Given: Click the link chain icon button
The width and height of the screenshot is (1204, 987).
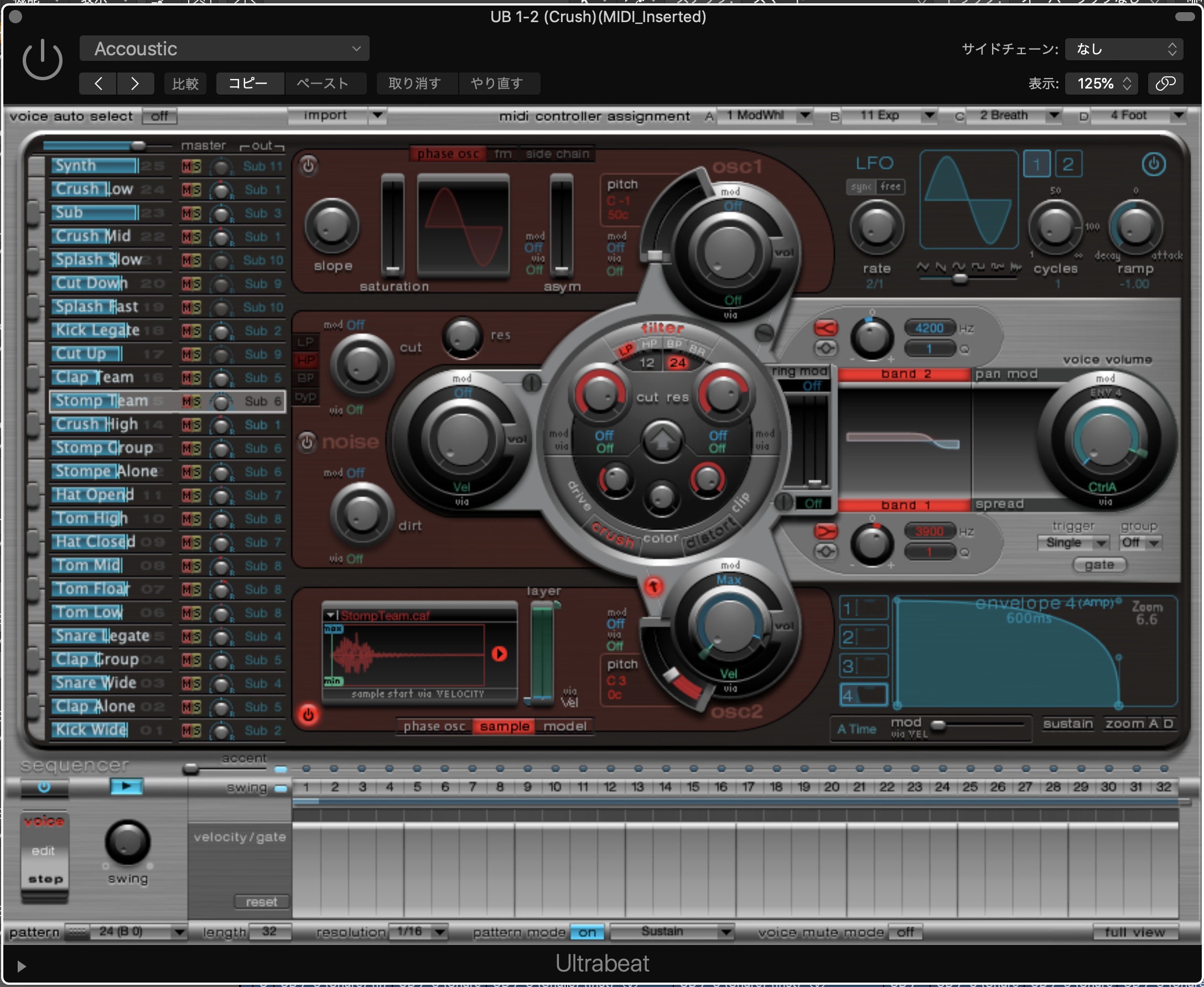Looking at the screenshot, I should pyautogui.click(x=1165, y=84).
